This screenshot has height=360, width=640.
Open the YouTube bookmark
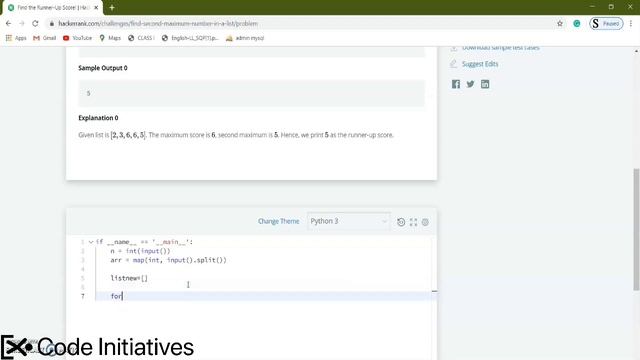pyautogui.click(x=78, y=38)
